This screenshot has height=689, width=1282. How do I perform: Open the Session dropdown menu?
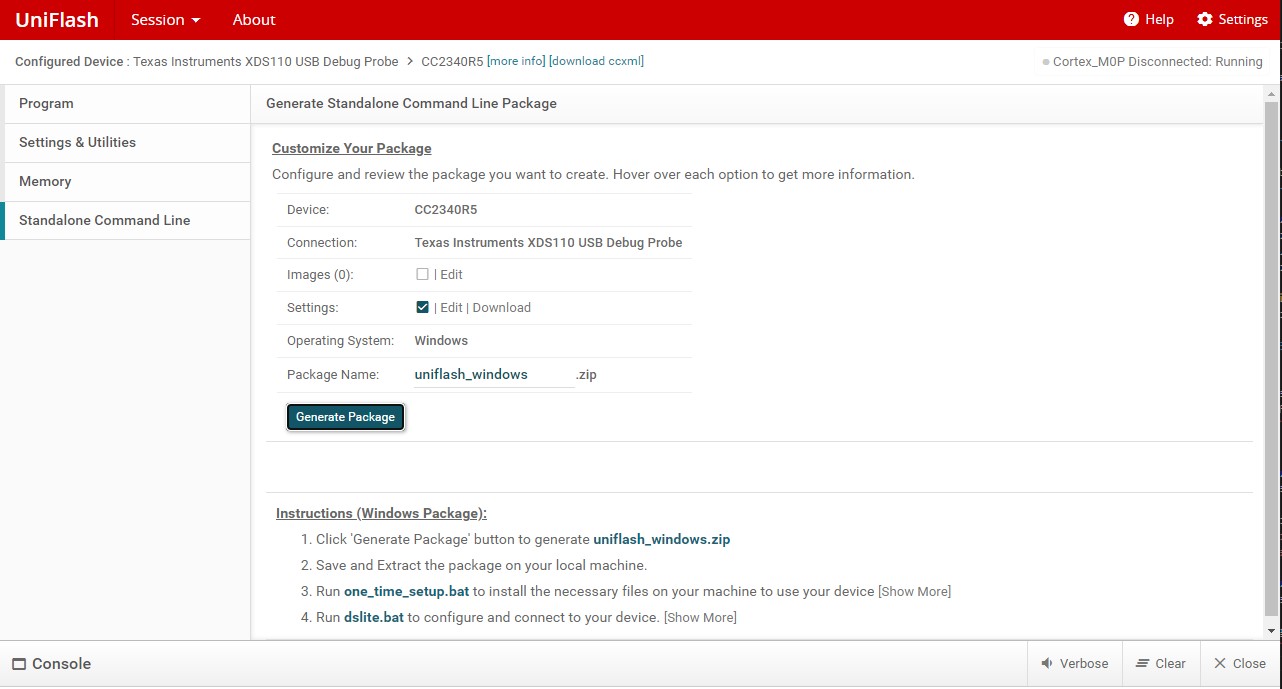(x=165, y=20)
